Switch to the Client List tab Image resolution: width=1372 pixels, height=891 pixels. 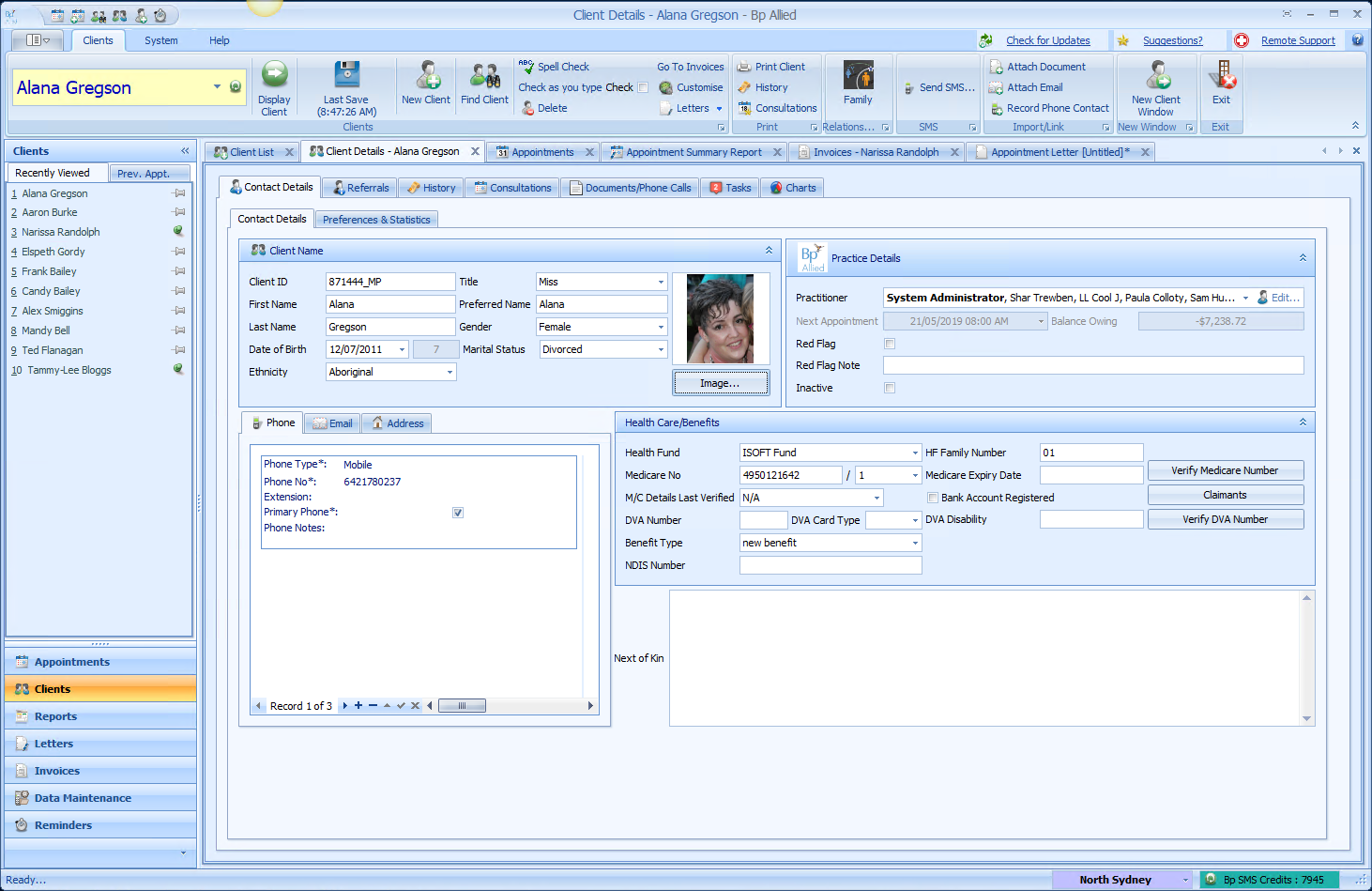tap(252, 152)
